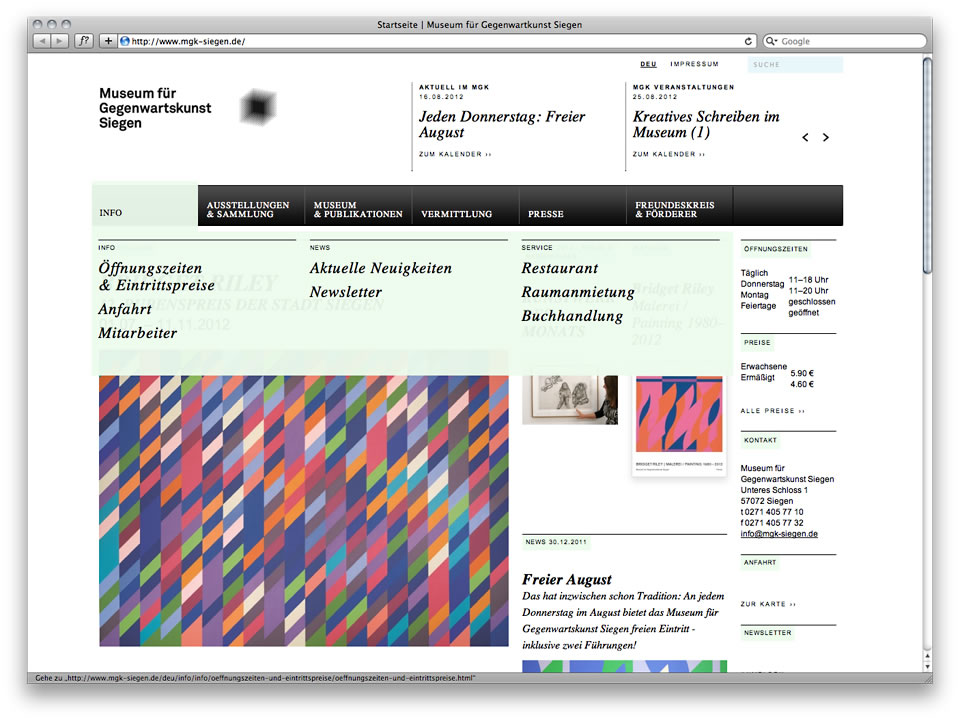Click the ÖFFNUNGSZEITEN sidebar label
The width and height of the screenshot is (960, 721).
click(776, 249)
